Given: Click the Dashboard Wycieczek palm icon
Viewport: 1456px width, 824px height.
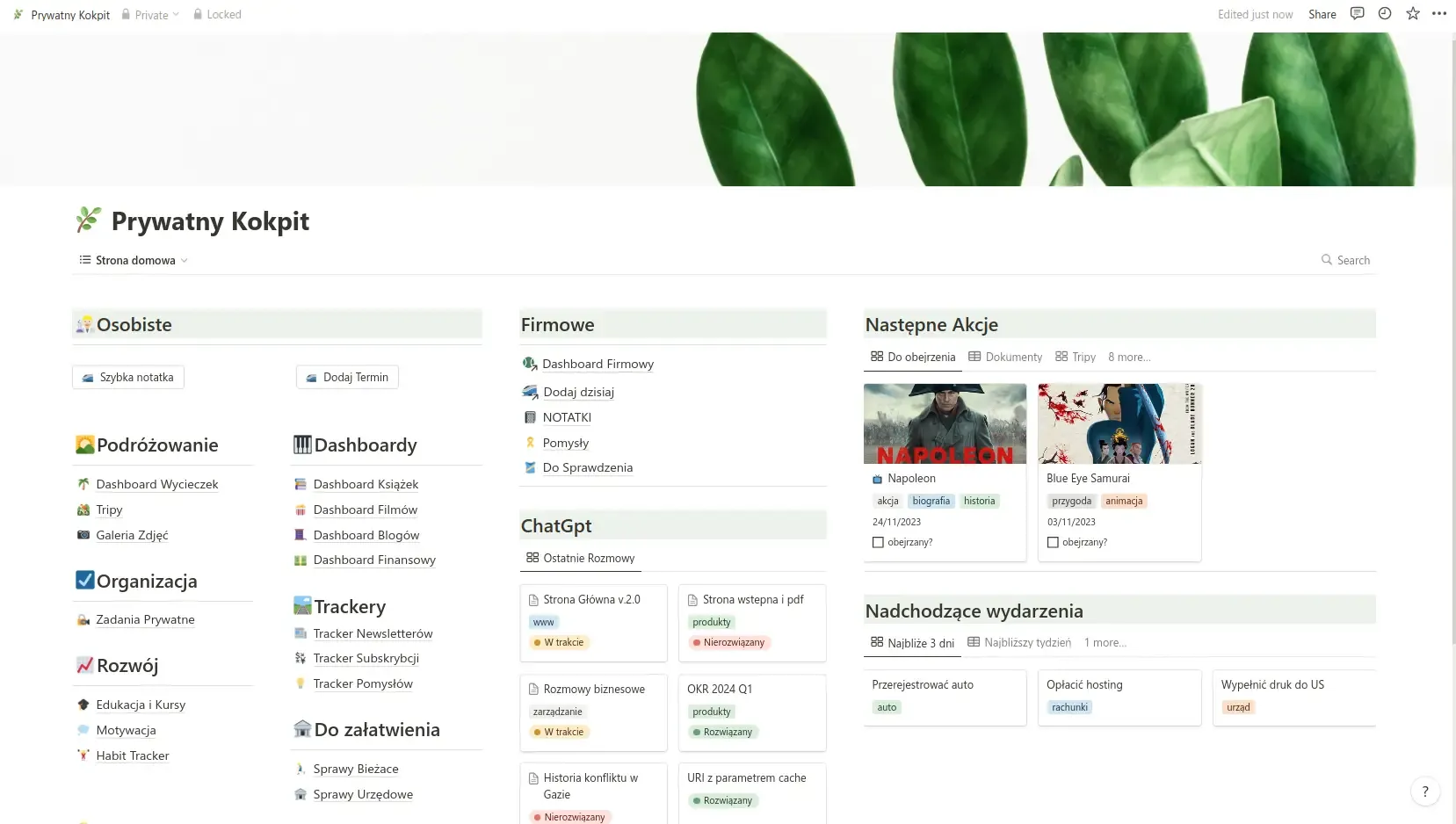Looking at the screenshot, I should click(83, 484).
